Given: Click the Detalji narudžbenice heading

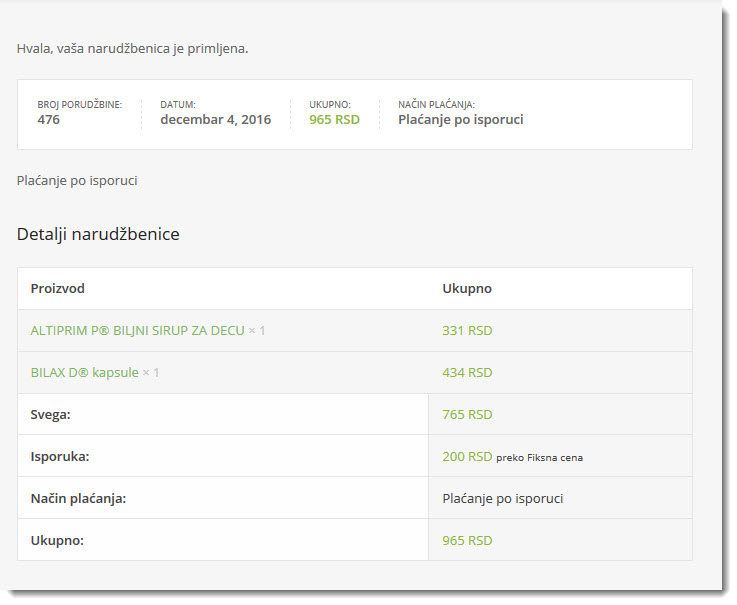Looking at the screenshot, I should 98,234.
